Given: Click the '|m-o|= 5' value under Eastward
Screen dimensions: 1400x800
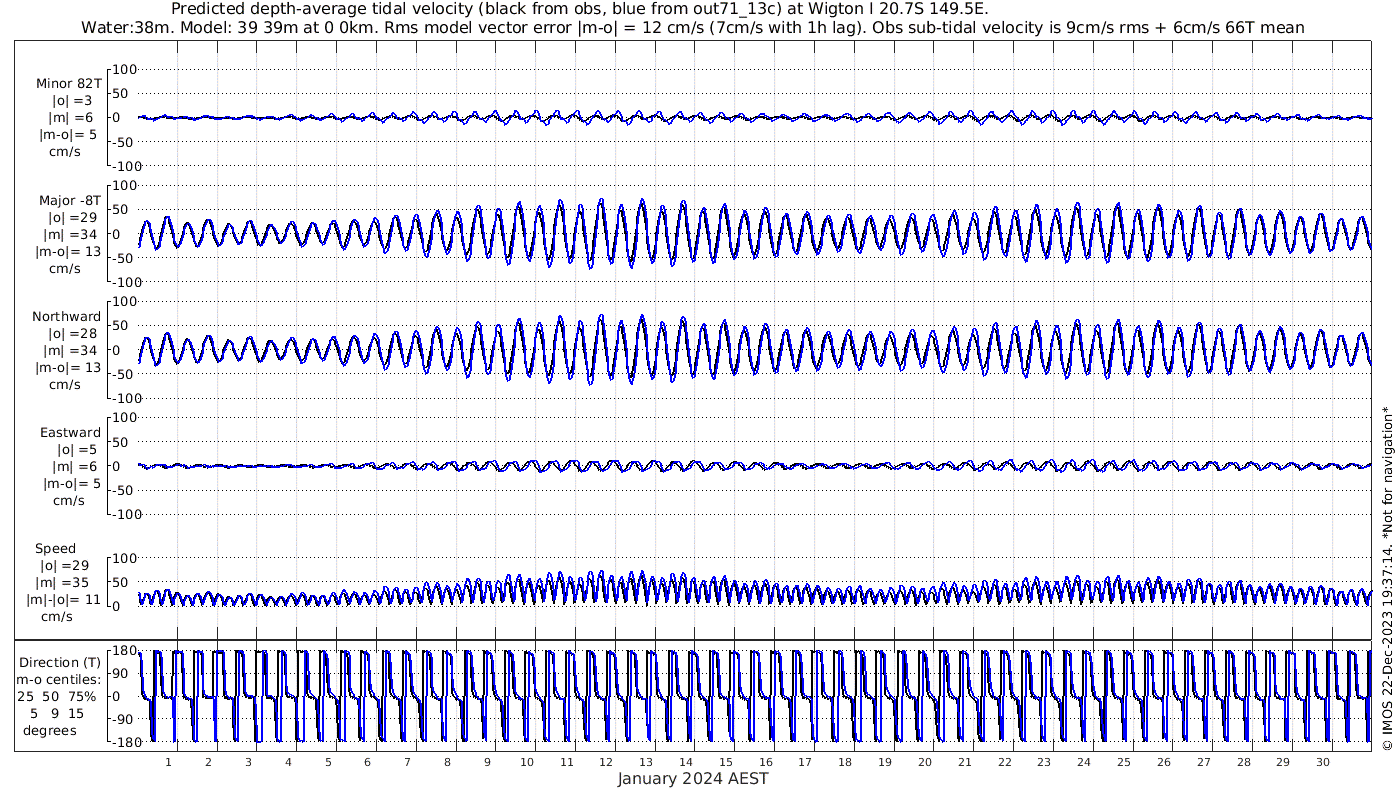Looking at the screenshot, I should [x=70, y=484].
